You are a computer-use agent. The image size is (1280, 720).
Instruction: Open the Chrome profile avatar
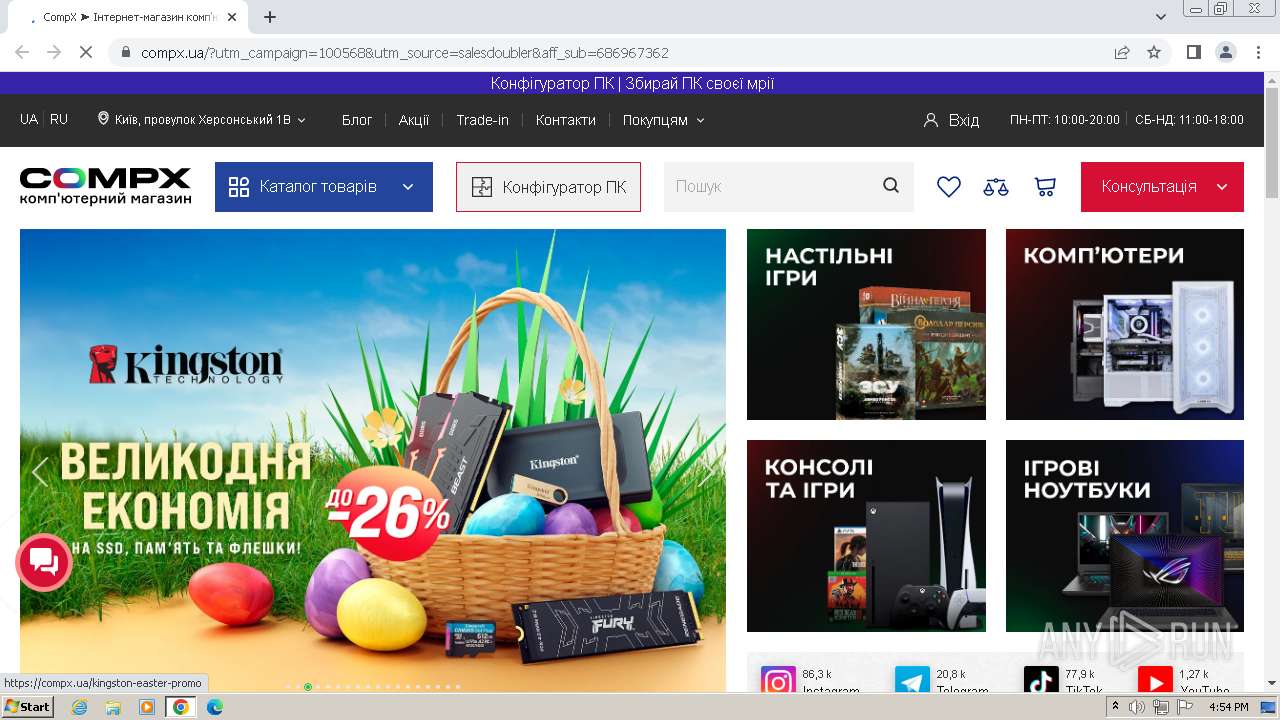coord(1225,52)
